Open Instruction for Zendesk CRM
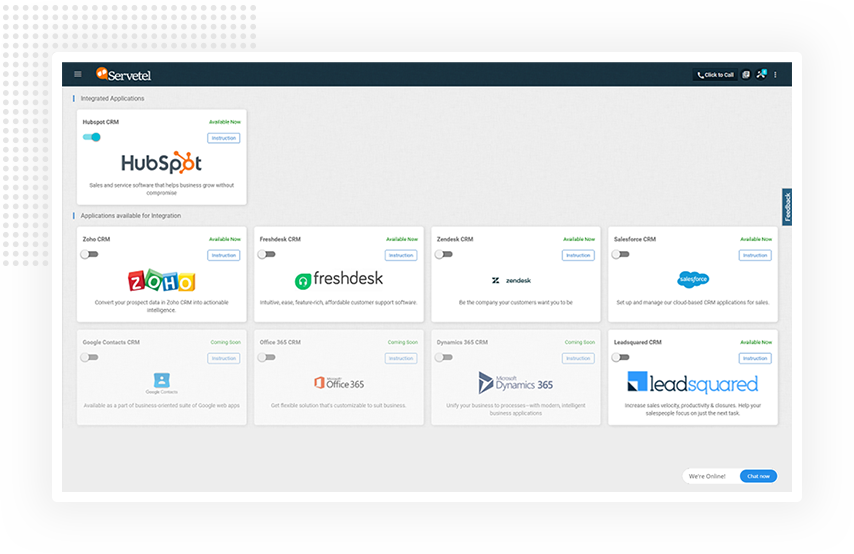This screenshot has height=554, width=854. coord(578,255)
